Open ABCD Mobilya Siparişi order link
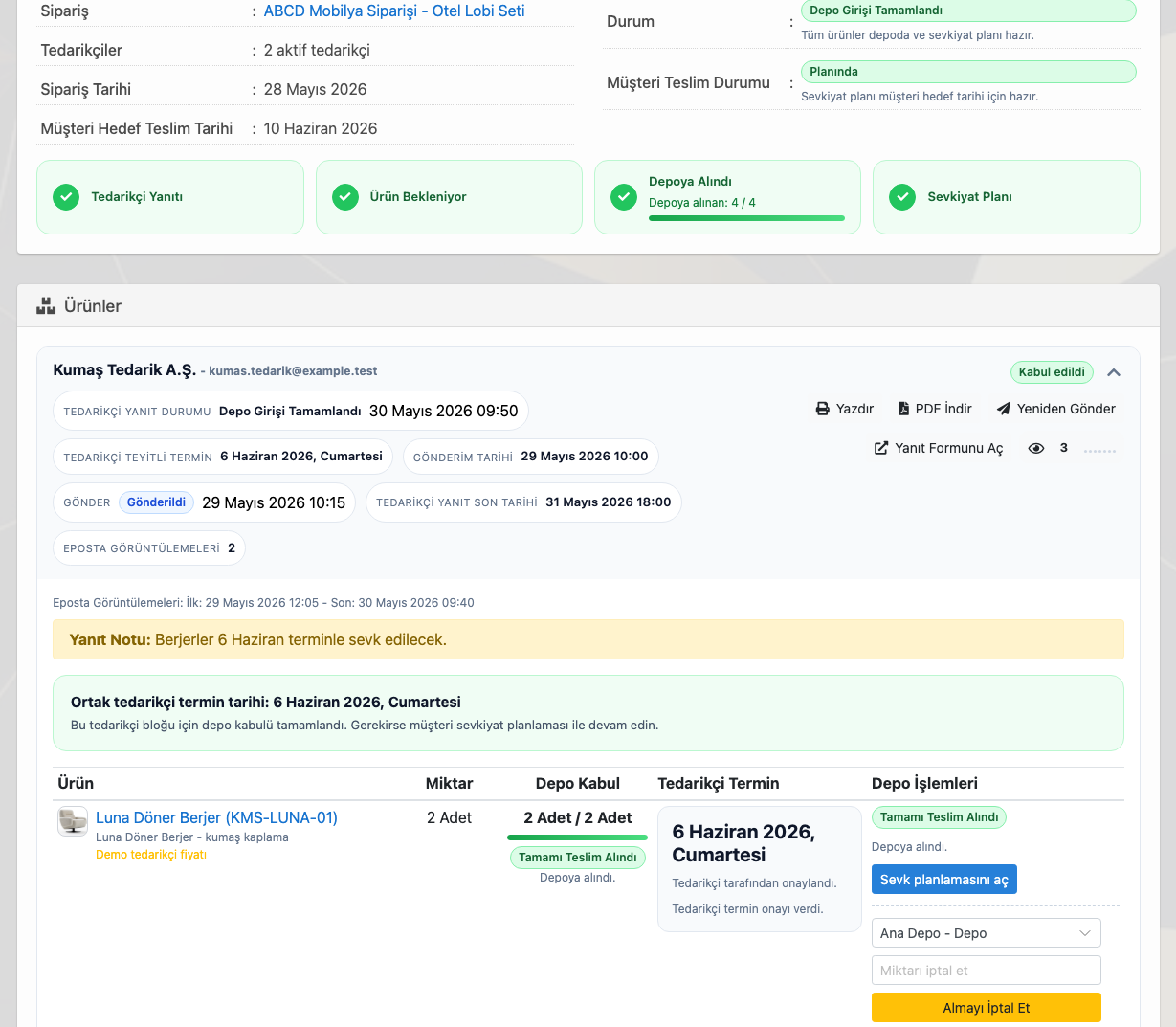This screenshot has width=1176, height=1027. (394, 11)
